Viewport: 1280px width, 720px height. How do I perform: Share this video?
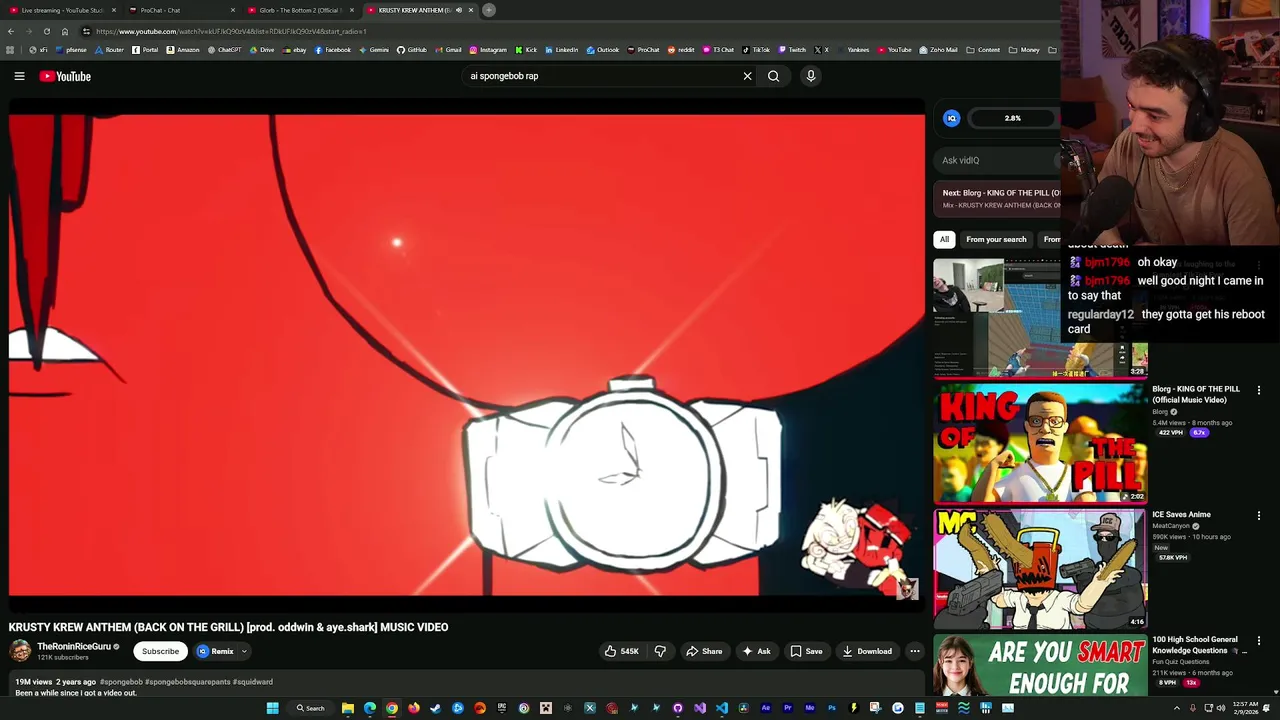point(704,651)
